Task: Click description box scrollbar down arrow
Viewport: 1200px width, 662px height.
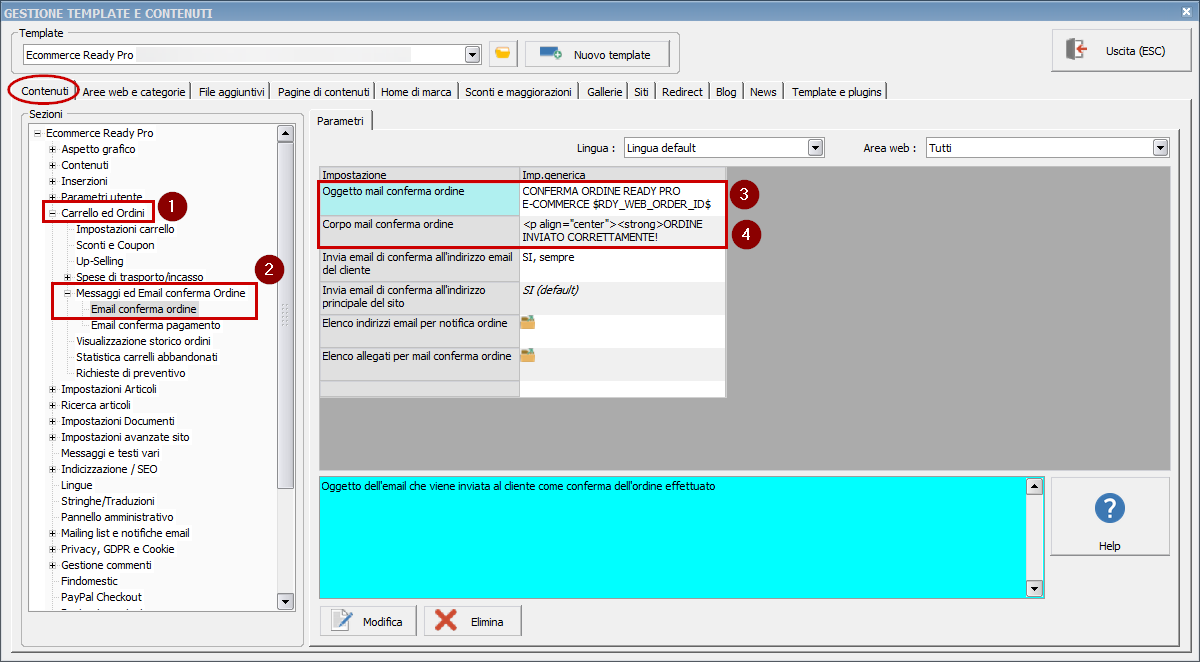Action: (1035, 589)
